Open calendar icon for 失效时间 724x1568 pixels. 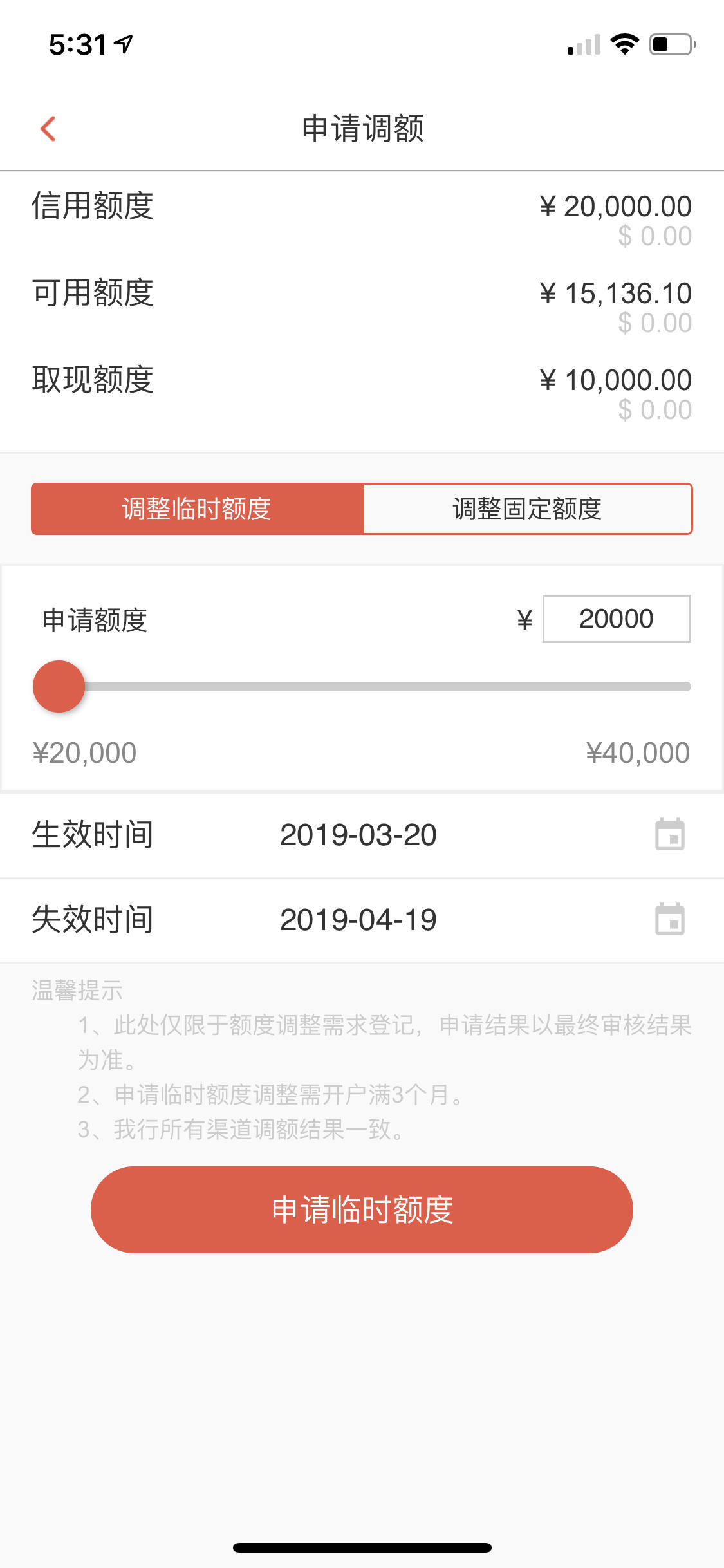[x=669, y=919]
